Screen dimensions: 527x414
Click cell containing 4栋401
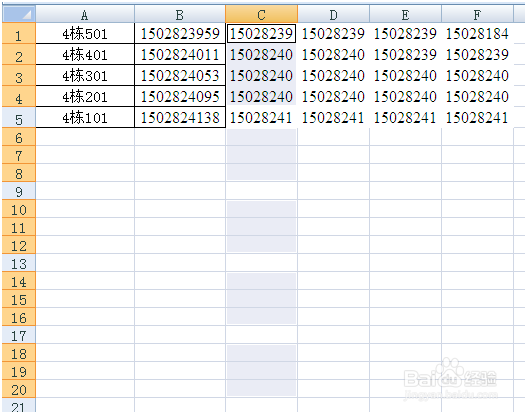(85, 54)
